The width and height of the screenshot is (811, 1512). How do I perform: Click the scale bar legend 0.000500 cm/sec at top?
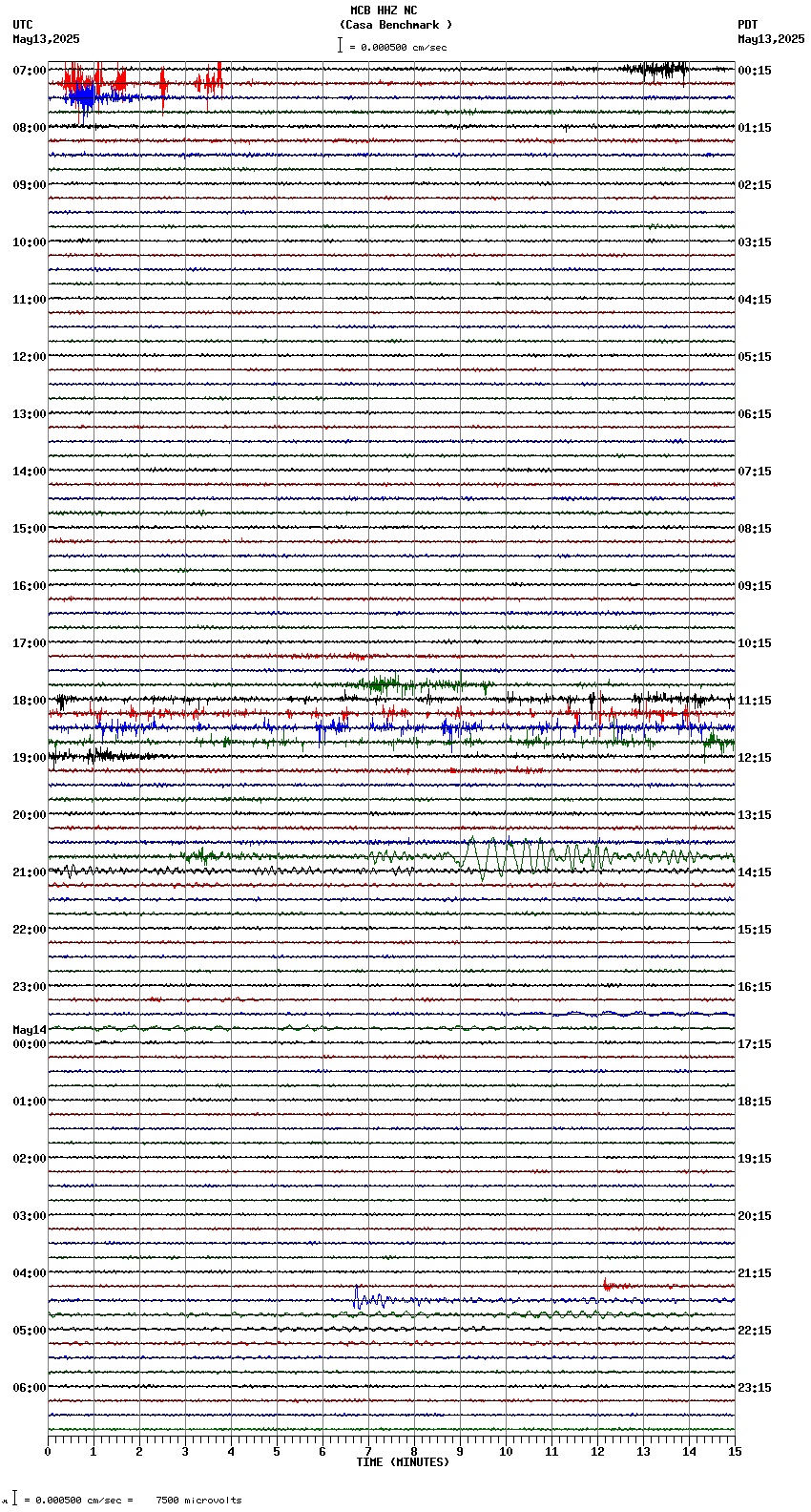click(x=392, y=46)
